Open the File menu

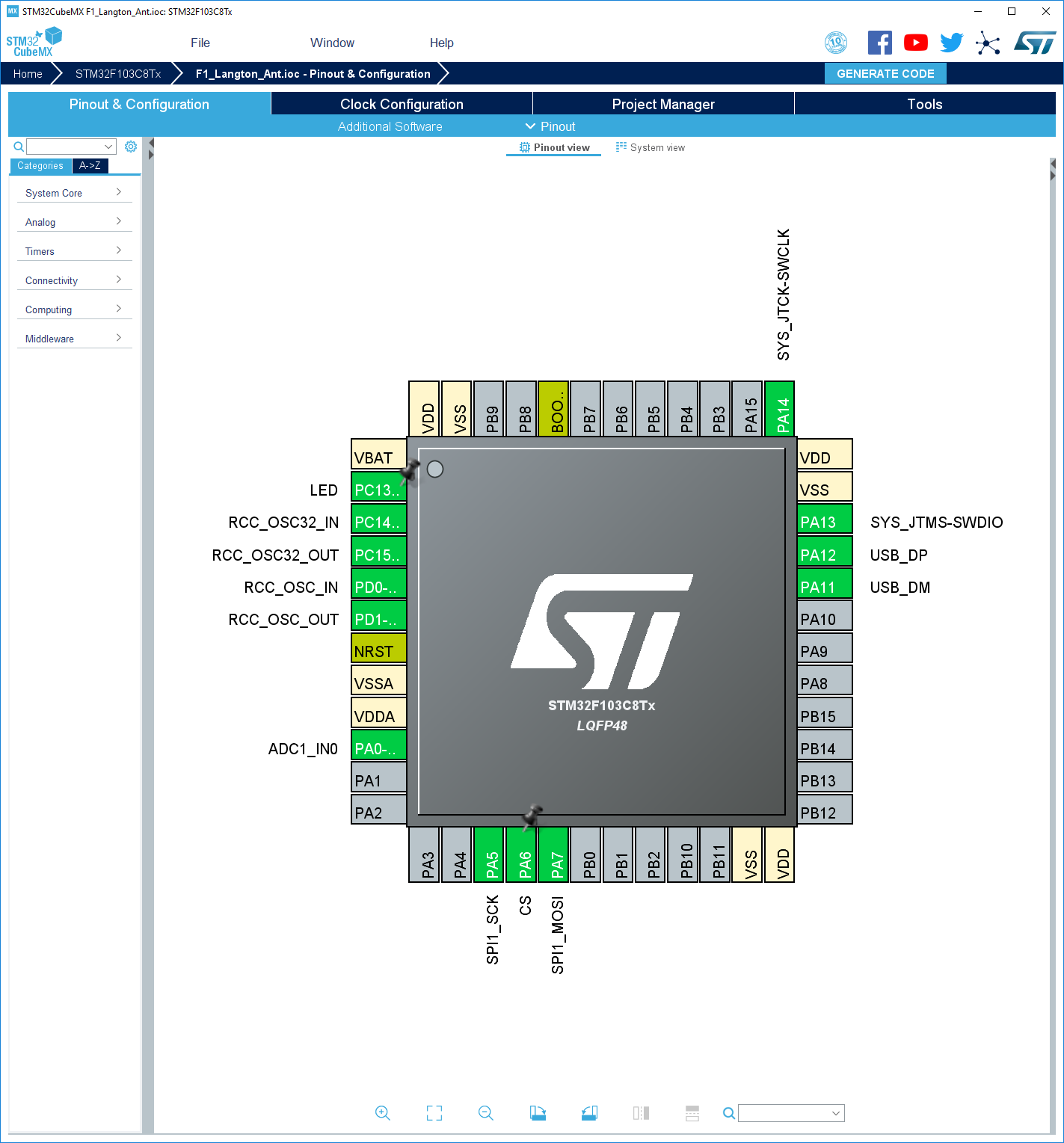(x=200, y=43)
